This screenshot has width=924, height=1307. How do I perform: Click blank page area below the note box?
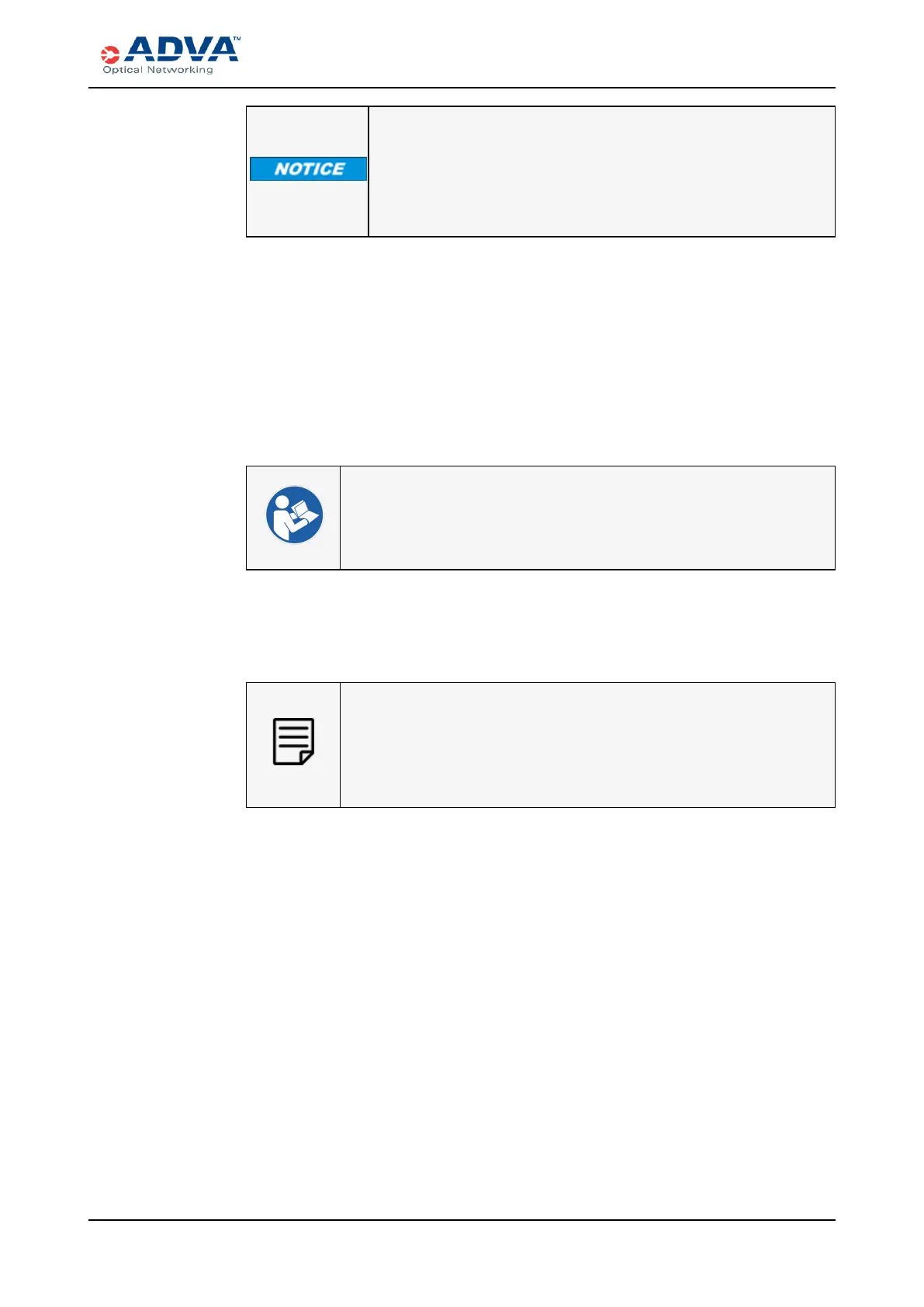tap(540, 1009)
